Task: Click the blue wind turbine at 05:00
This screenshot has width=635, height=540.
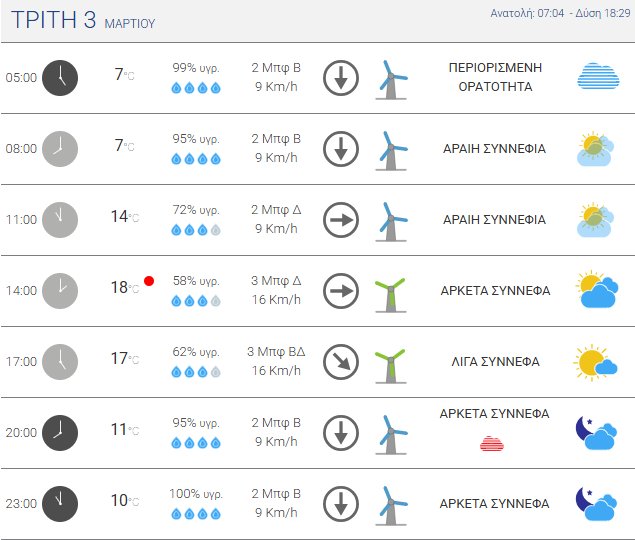Action: click(390, 78)
